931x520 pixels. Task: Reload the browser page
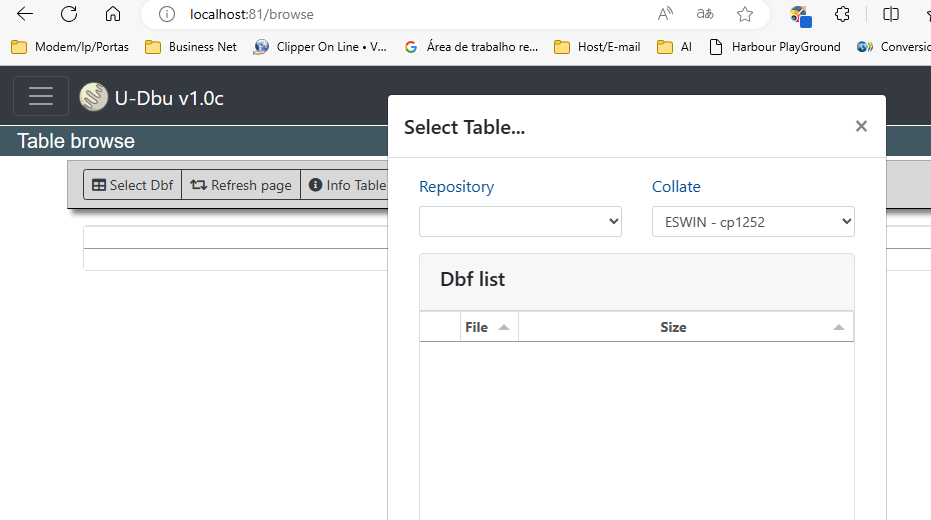pyautogui.click(x=69, y=14)
